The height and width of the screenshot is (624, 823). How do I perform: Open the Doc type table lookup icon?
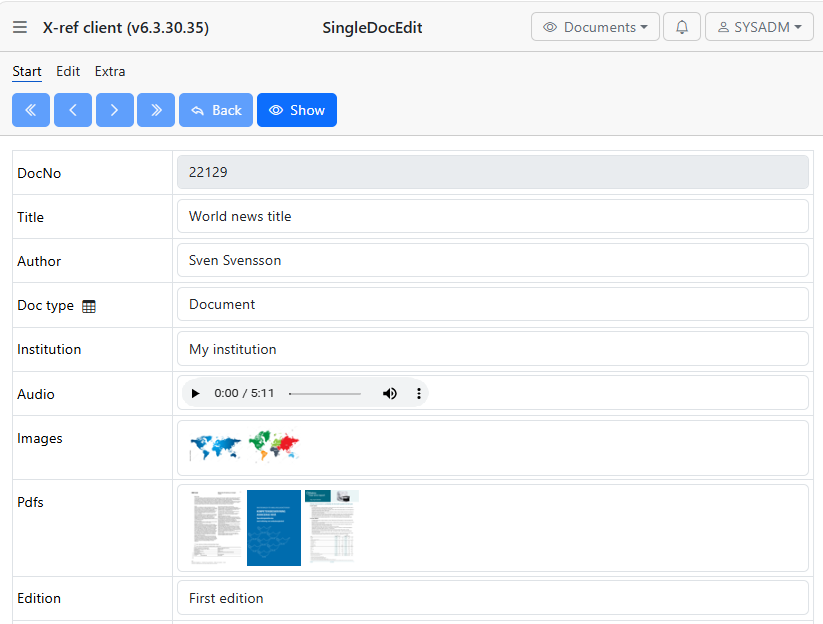(x=89, y=306)
